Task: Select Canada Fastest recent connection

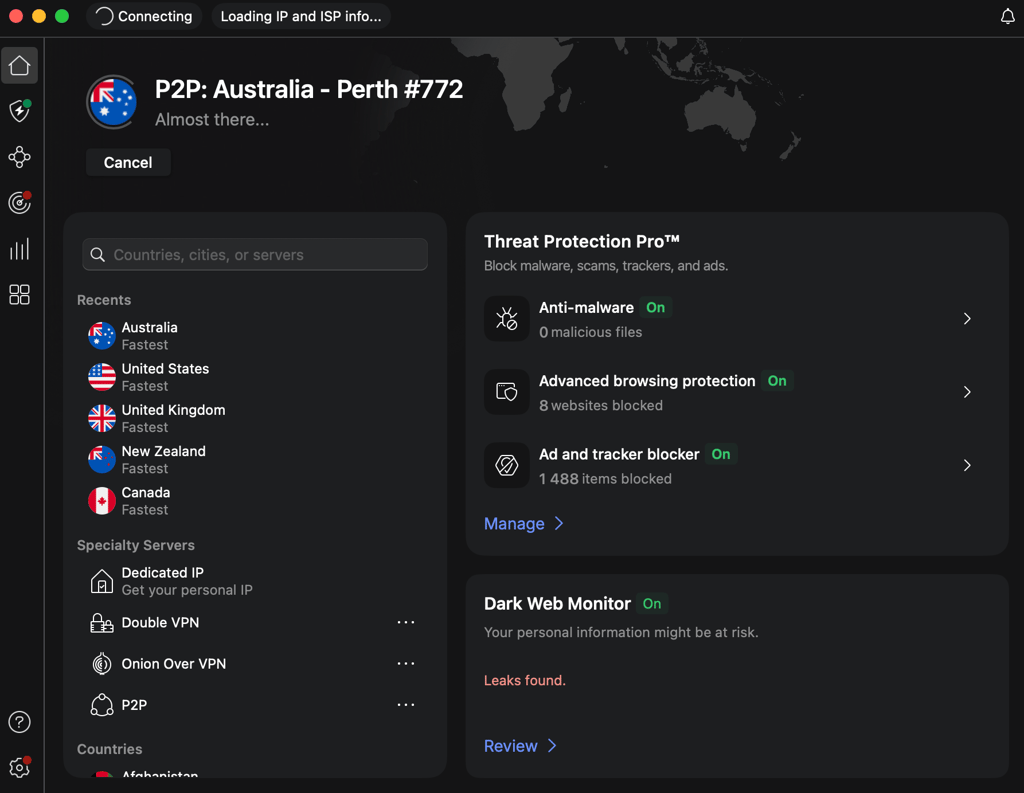Action: tap(255, 501)
